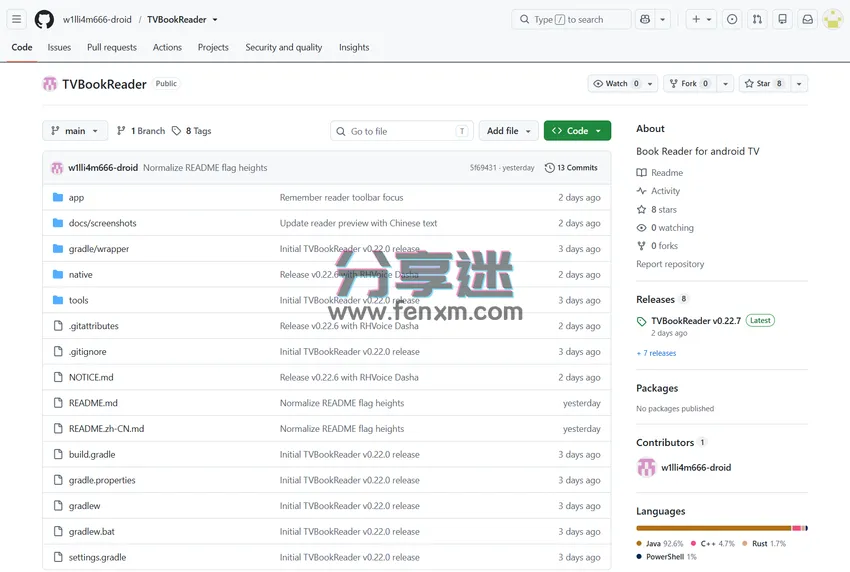This screenshot has width=850, height=572.
Task: Click the Readme book icon
Action: [641, 172]
